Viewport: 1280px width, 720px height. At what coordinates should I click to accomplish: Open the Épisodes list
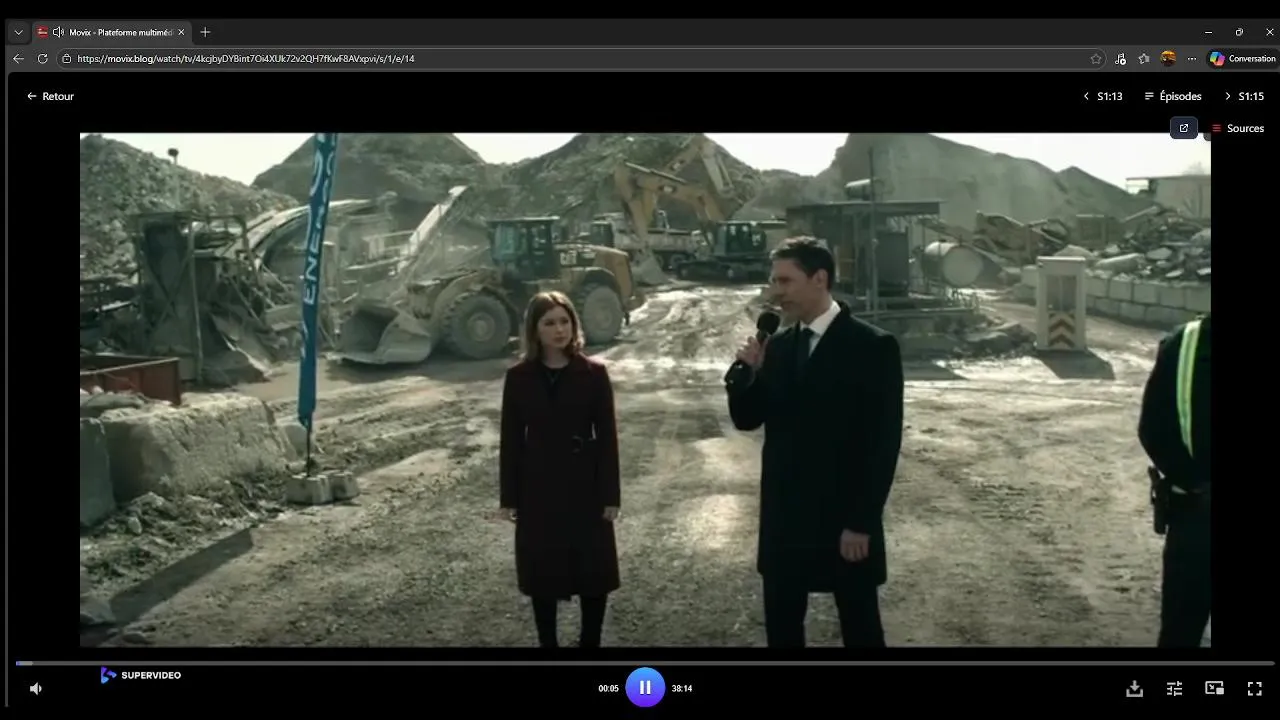(1173, 96)
